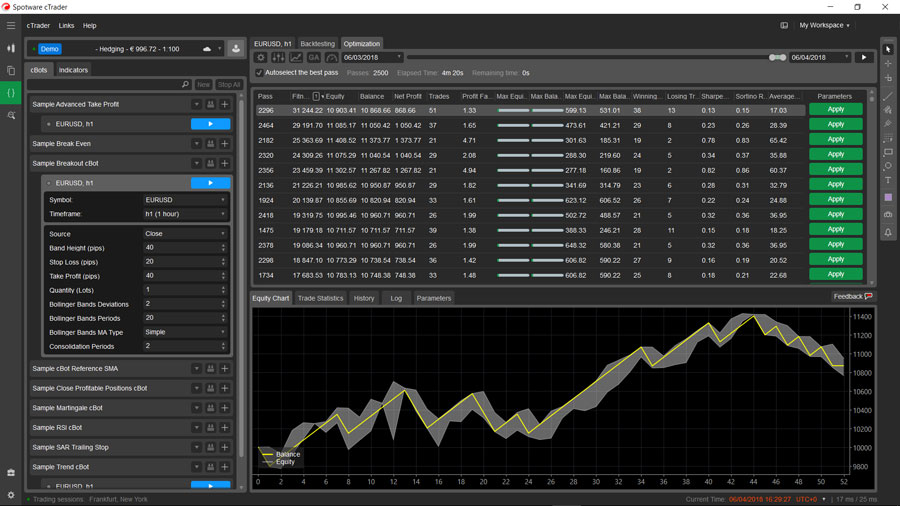Screen dimensions: 900x506
Task: Switch to the Trade Statistics tab
Action: click(320, 298)
